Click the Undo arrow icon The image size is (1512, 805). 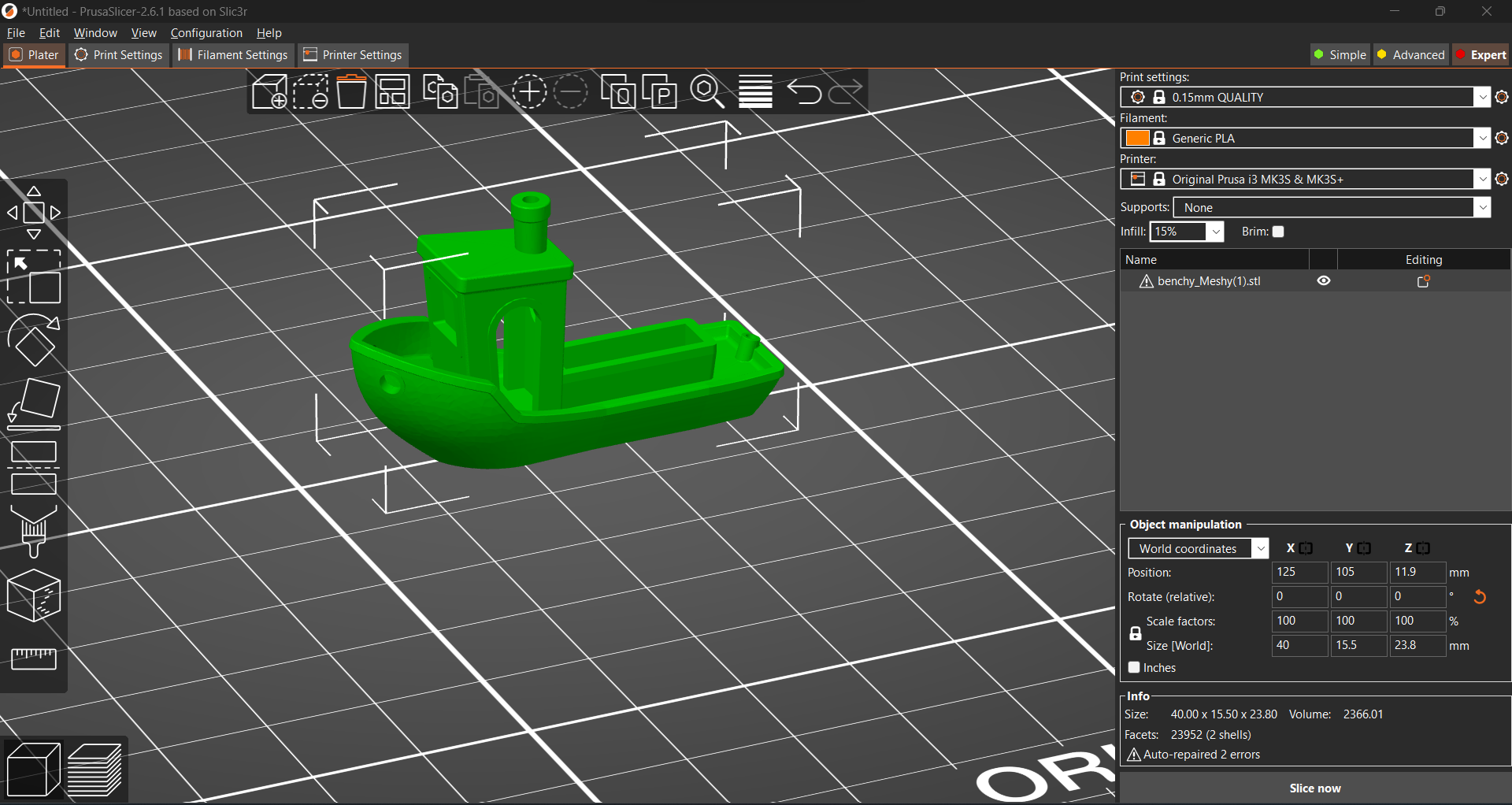(x=804, y=92)
